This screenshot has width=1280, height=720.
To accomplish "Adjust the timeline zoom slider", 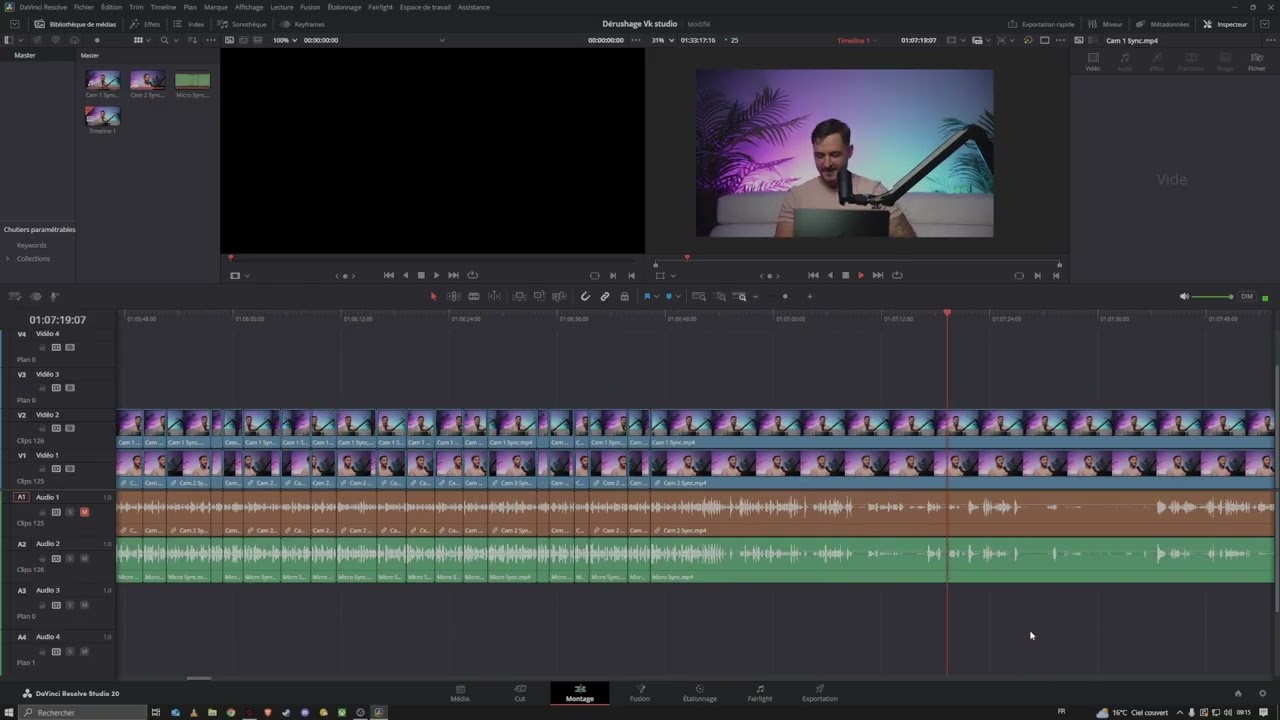I will pos(785,296).
